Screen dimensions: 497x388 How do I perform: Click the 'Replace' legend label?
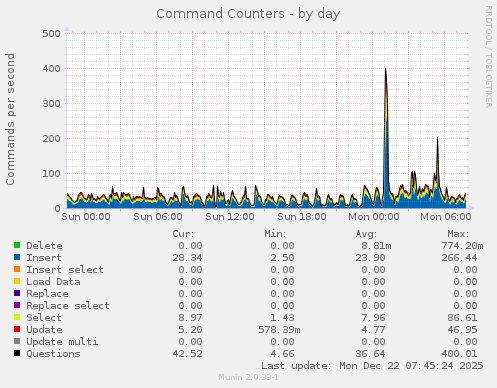click(x=47, y=294)
